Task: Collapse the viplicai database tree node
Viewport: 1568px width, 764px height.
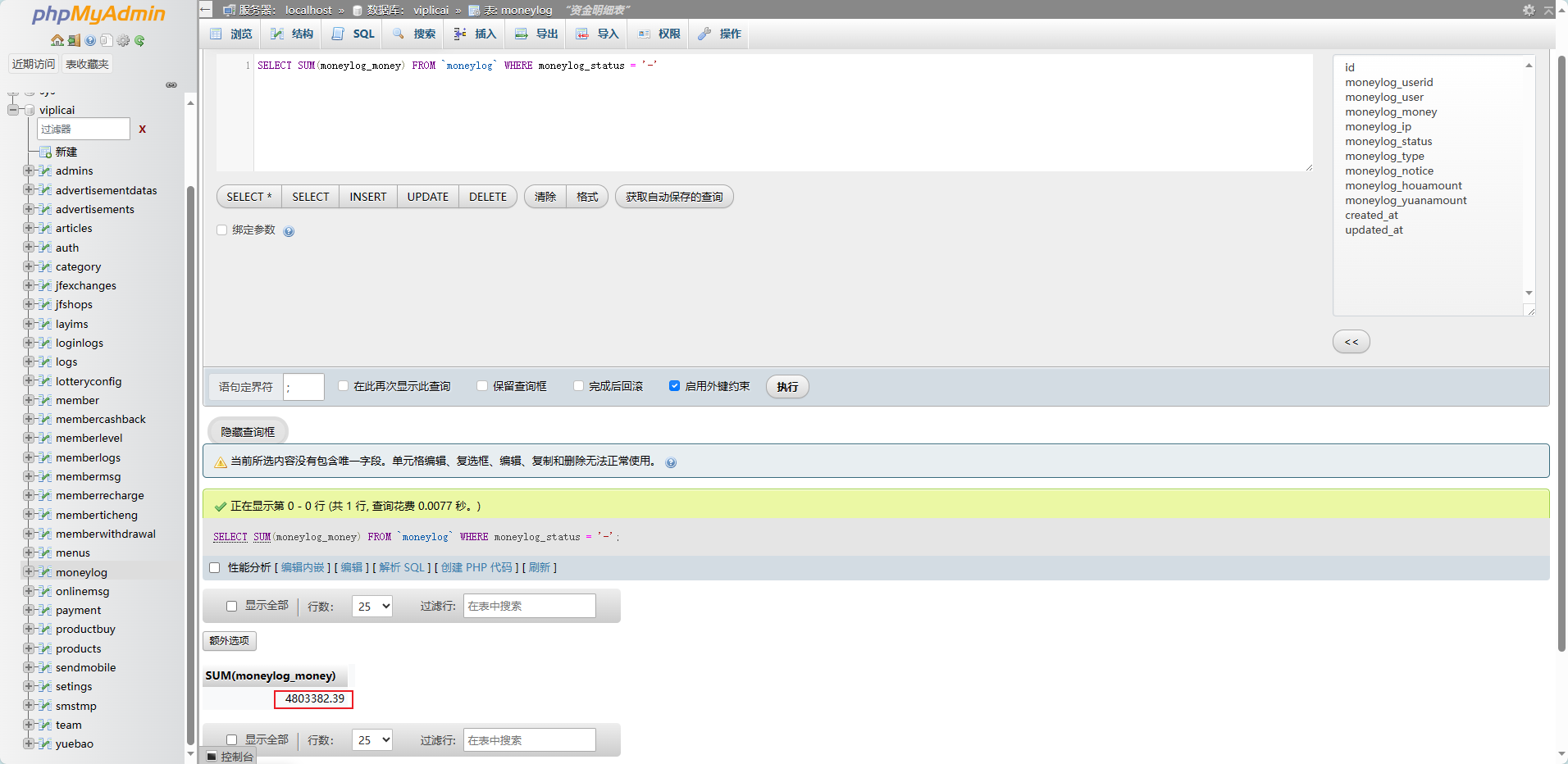Action: coord(13,110)
